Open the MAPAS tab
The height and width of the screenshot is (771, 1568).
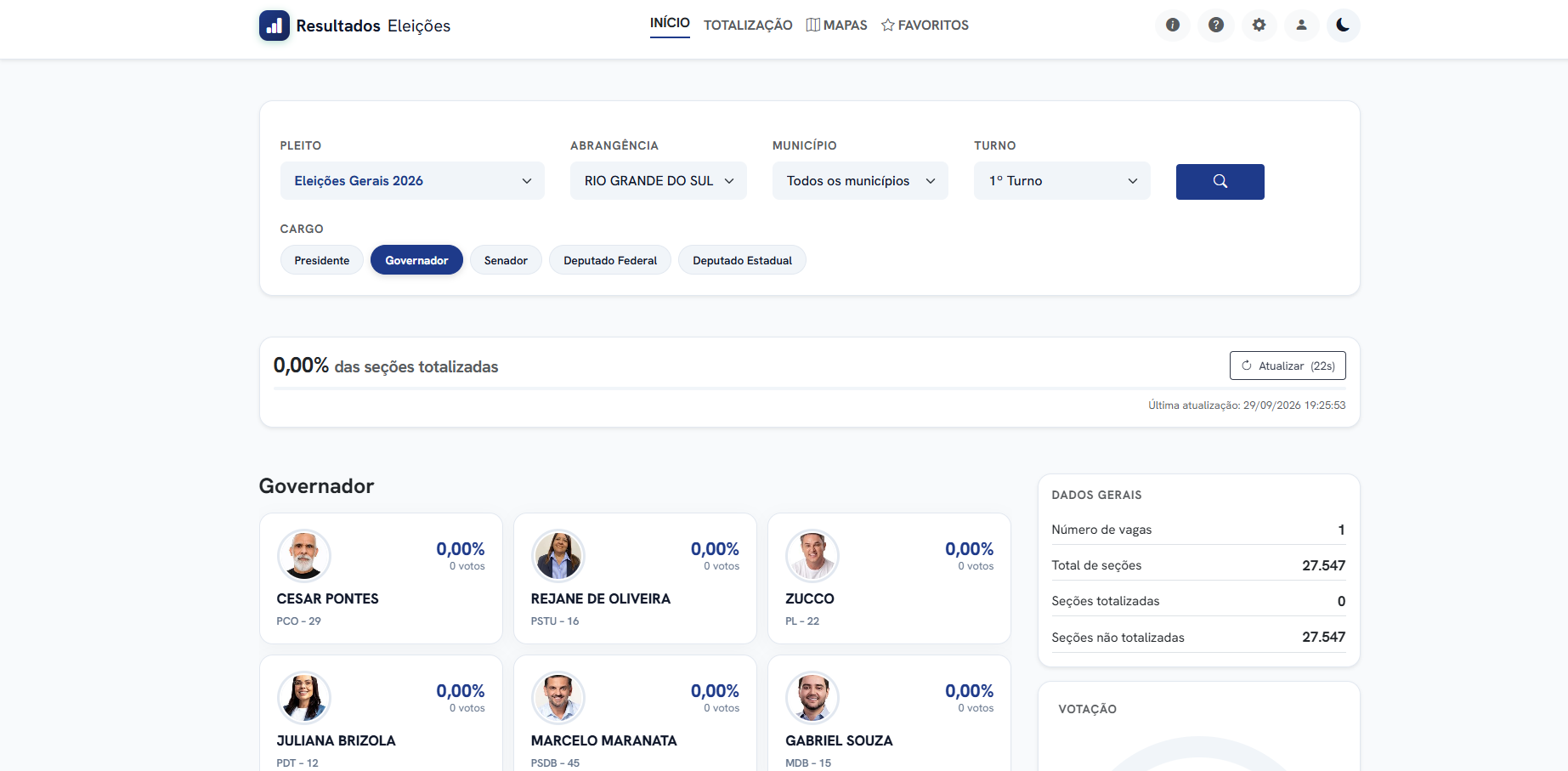pos(837,26)
